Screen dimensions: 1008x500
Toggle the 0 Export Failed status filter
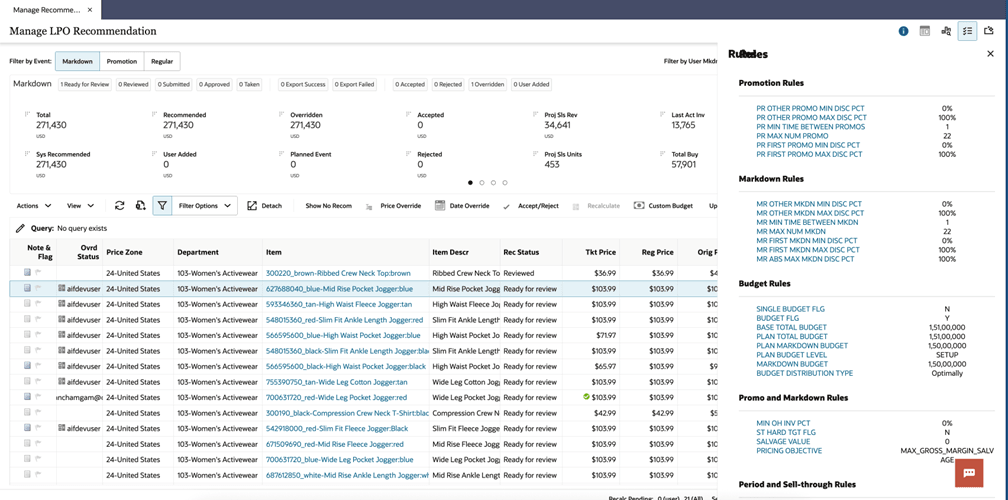click(356, 84)
